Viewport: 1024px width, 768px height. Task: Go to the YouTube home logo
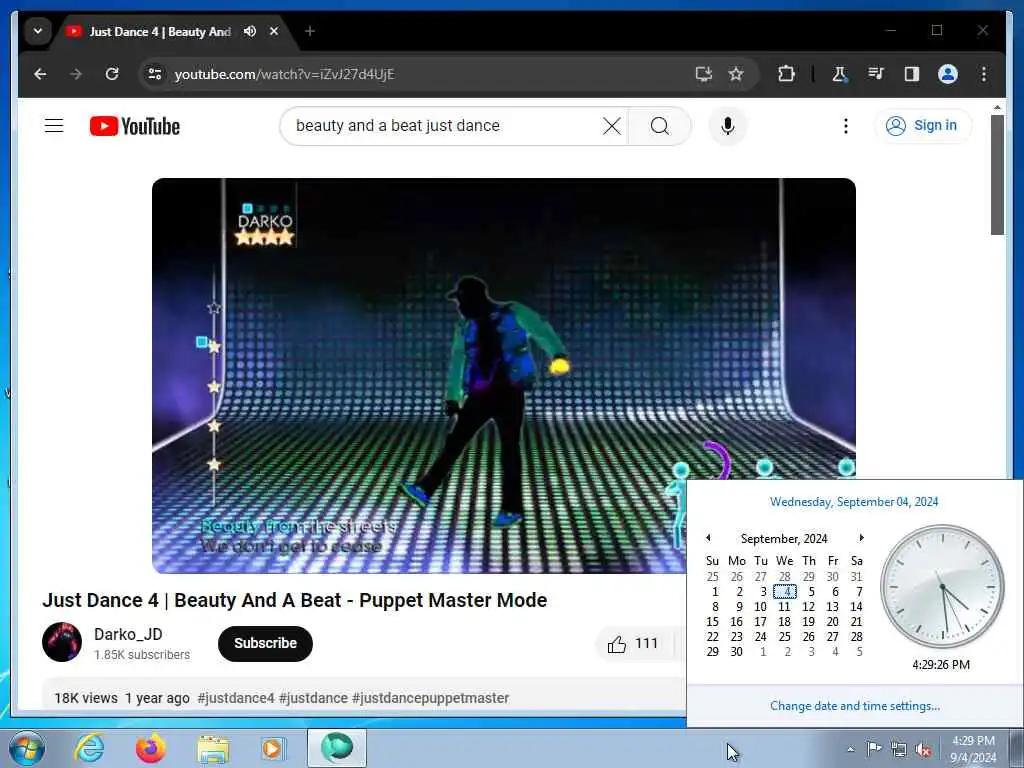[135, 126]
